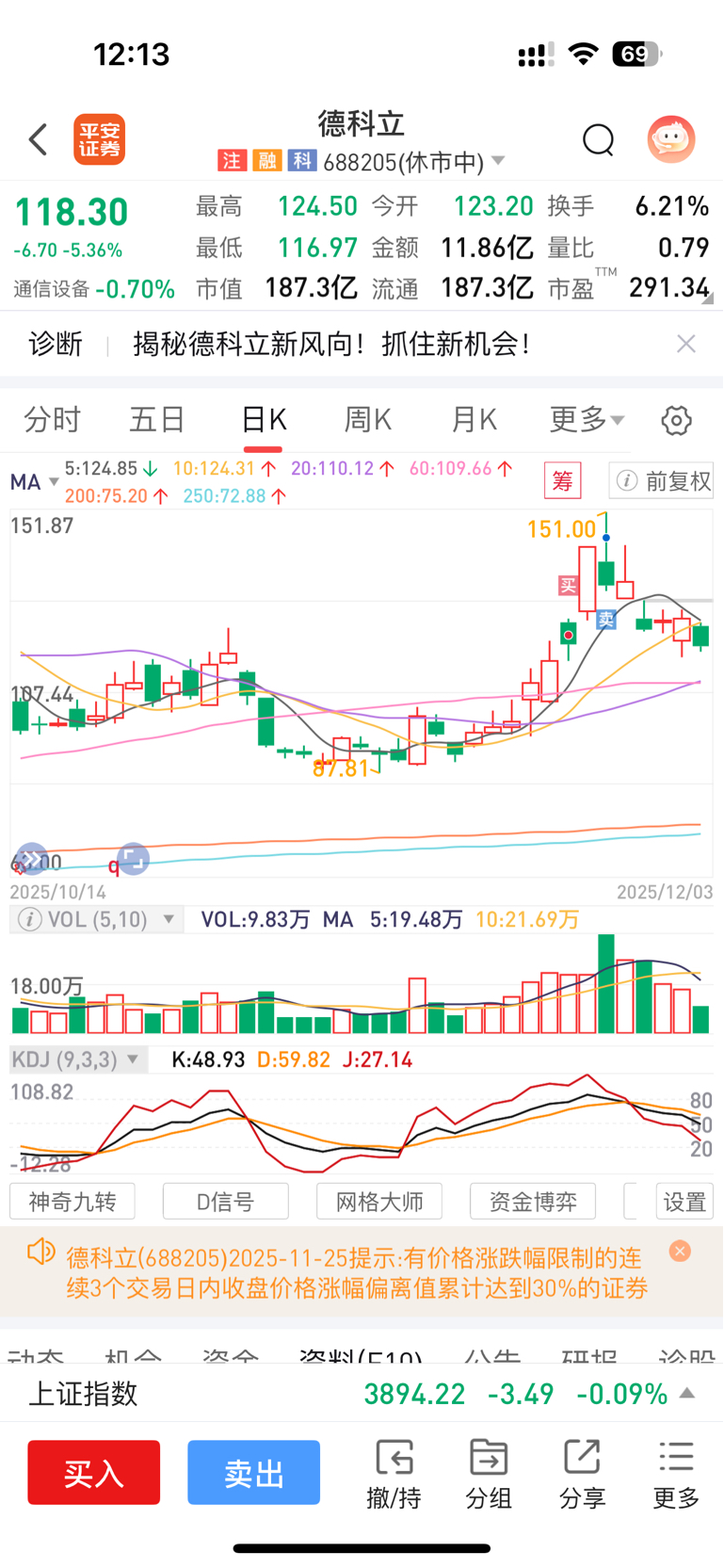Tap the 注 tag badge

click(x=232, y=161)
